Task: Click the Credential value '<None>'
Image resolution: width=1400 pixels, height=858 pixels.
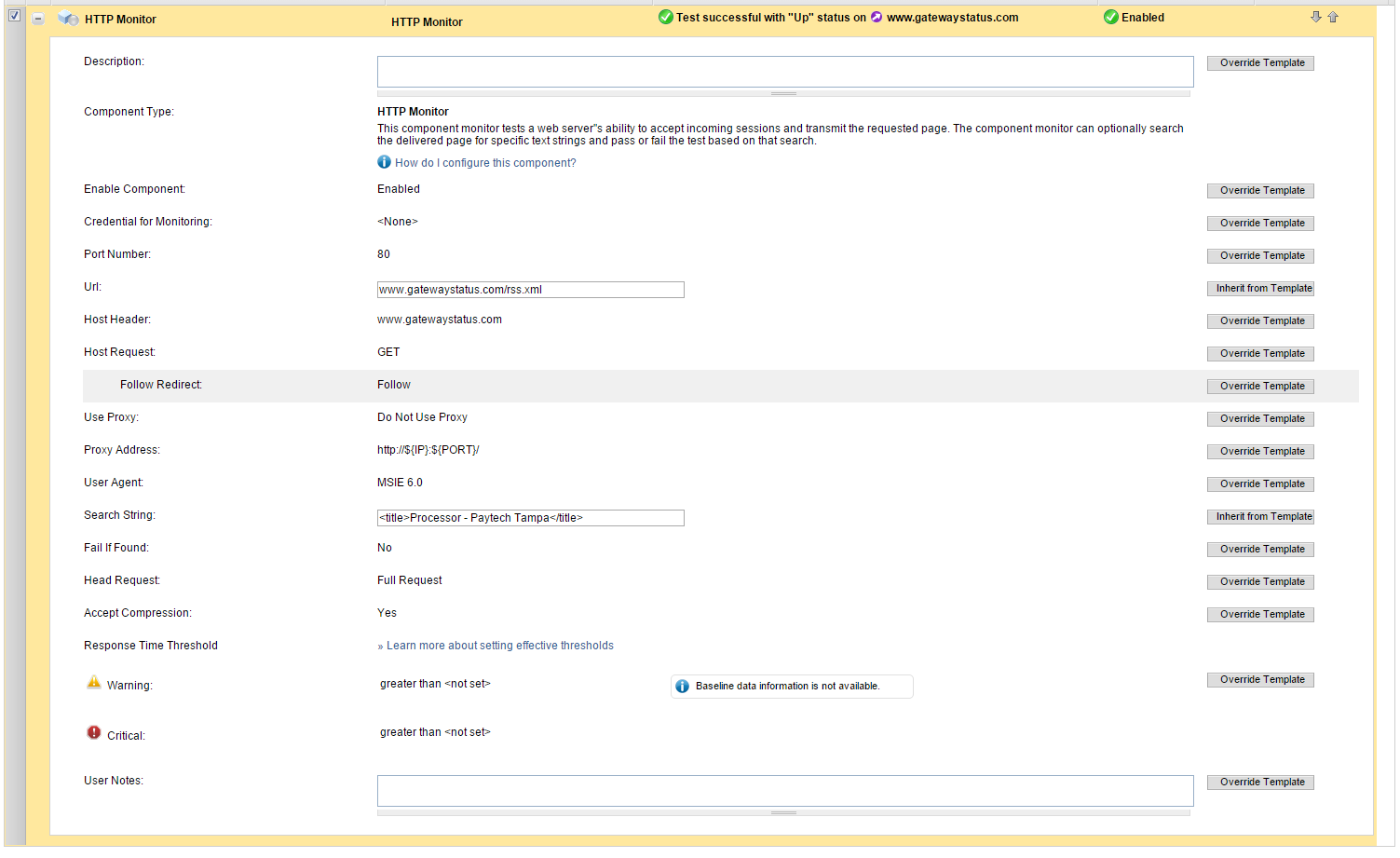Action: pyautogui.click(x=398, y=222)
